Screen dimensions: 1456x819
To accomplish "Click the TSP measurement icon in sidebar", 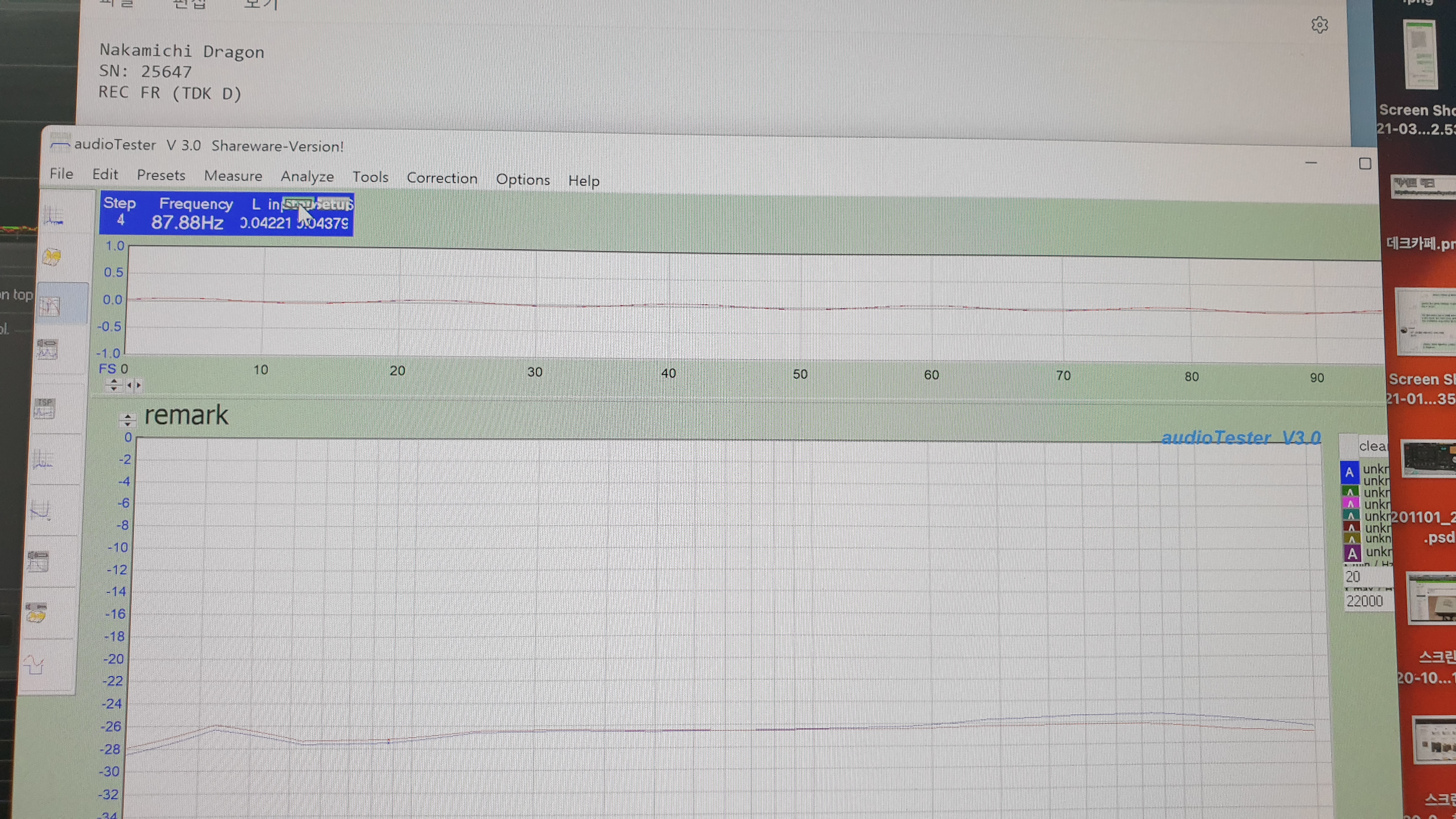I will 44,409.
